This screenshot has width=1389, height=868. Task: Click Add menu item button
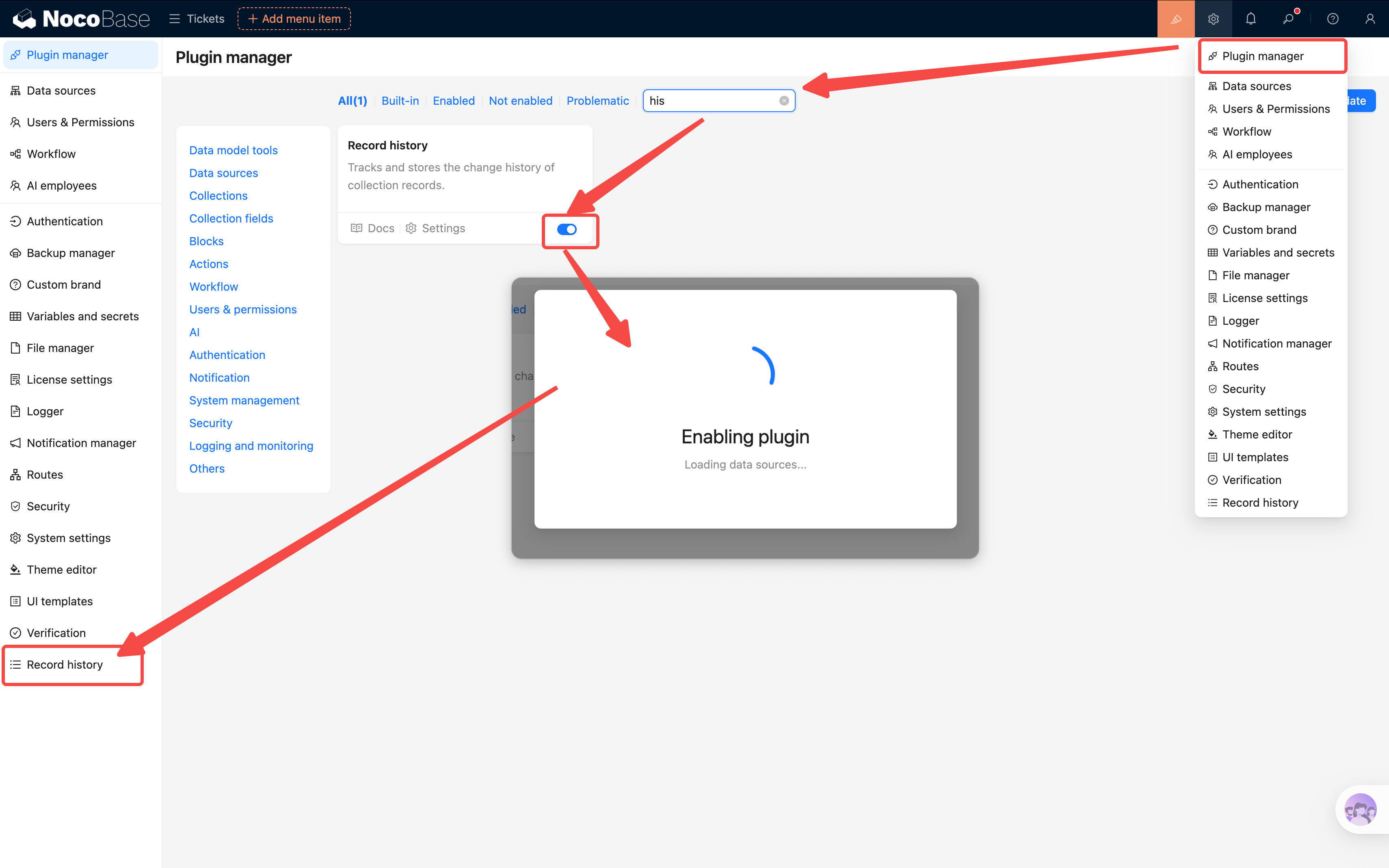point(294,19)
